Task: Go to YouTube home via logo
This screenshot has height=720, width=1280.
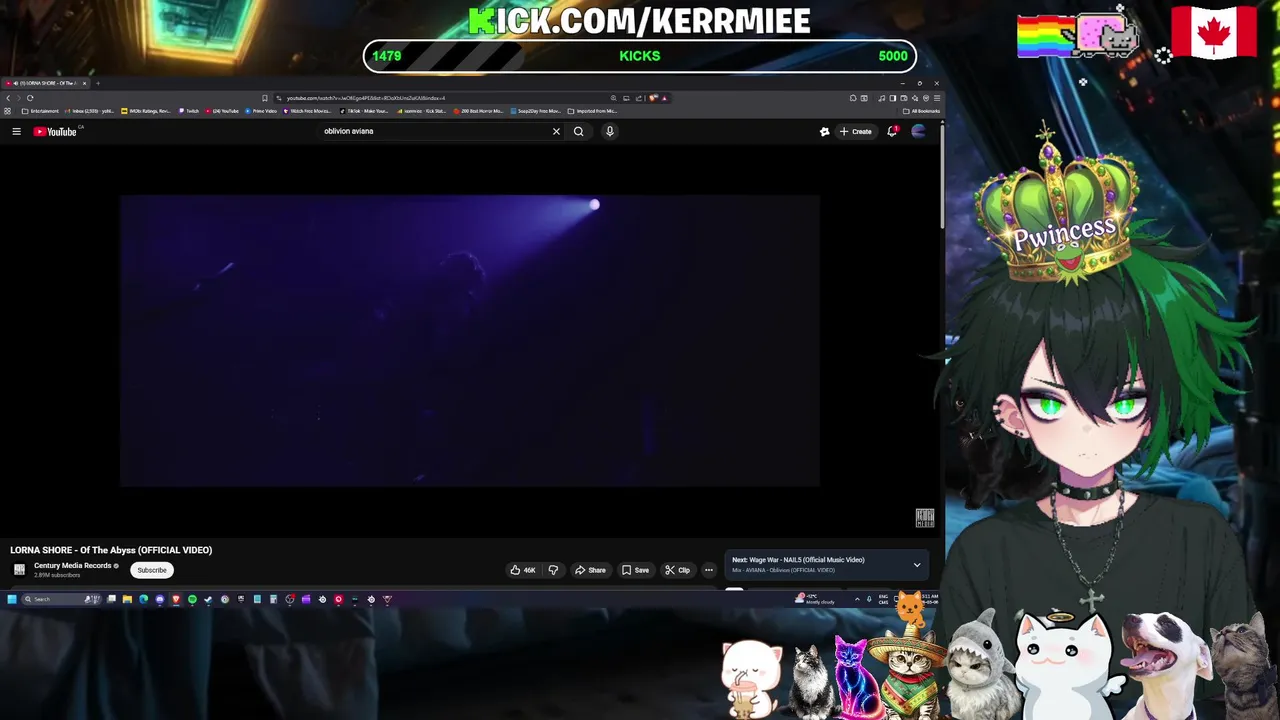Action: click(x=56, y=131)
